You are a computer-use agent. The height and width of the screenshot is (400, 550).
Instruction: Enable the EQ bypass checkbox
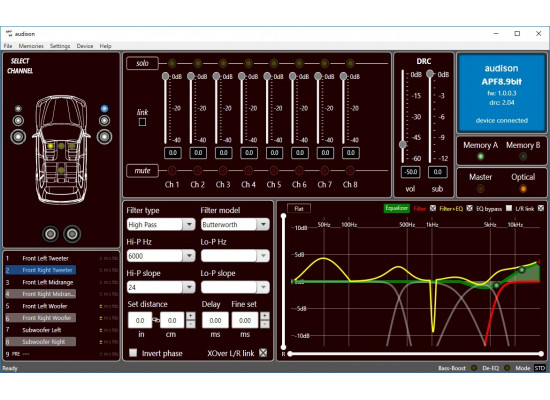pos(509,208)
